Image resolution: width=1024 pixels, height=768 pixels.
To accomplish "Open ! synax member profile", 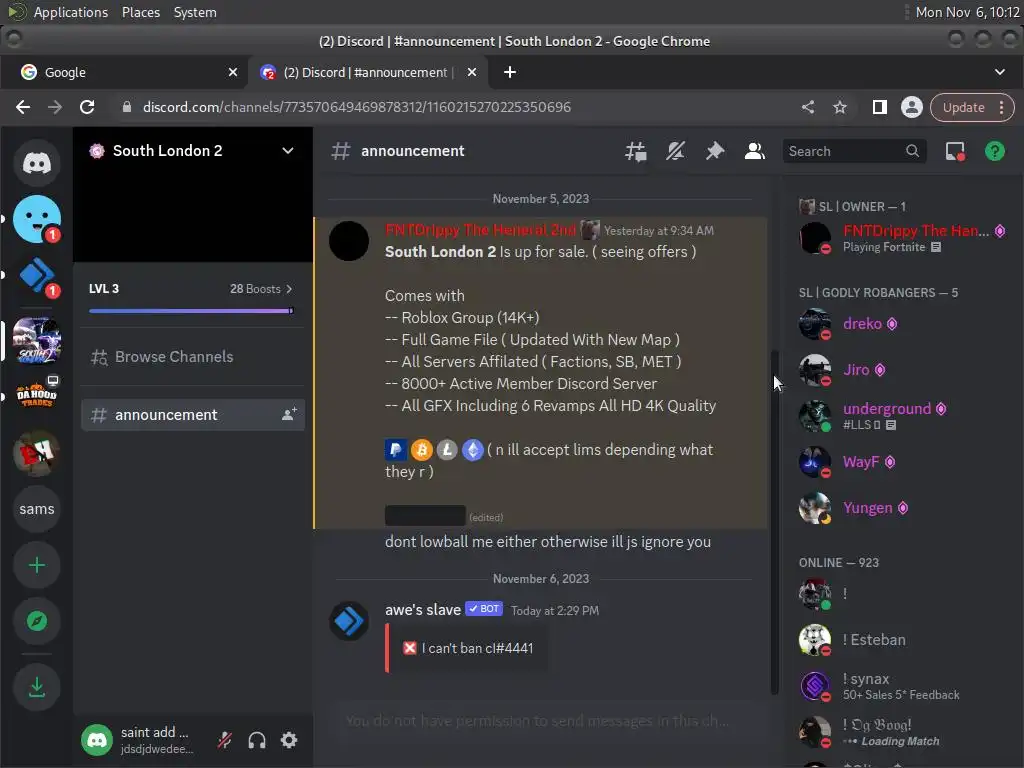I will point(904,686).
